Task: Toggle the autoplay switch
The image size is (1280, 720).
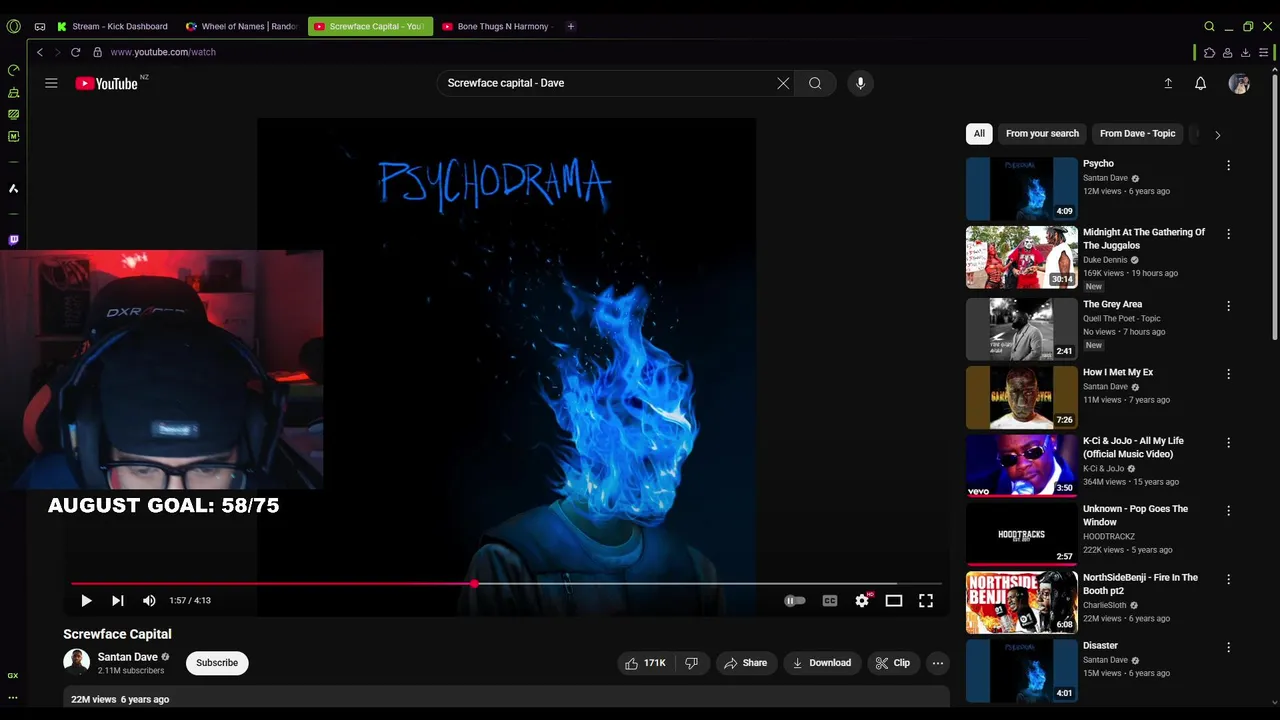Action: click(x=794, y=600)
